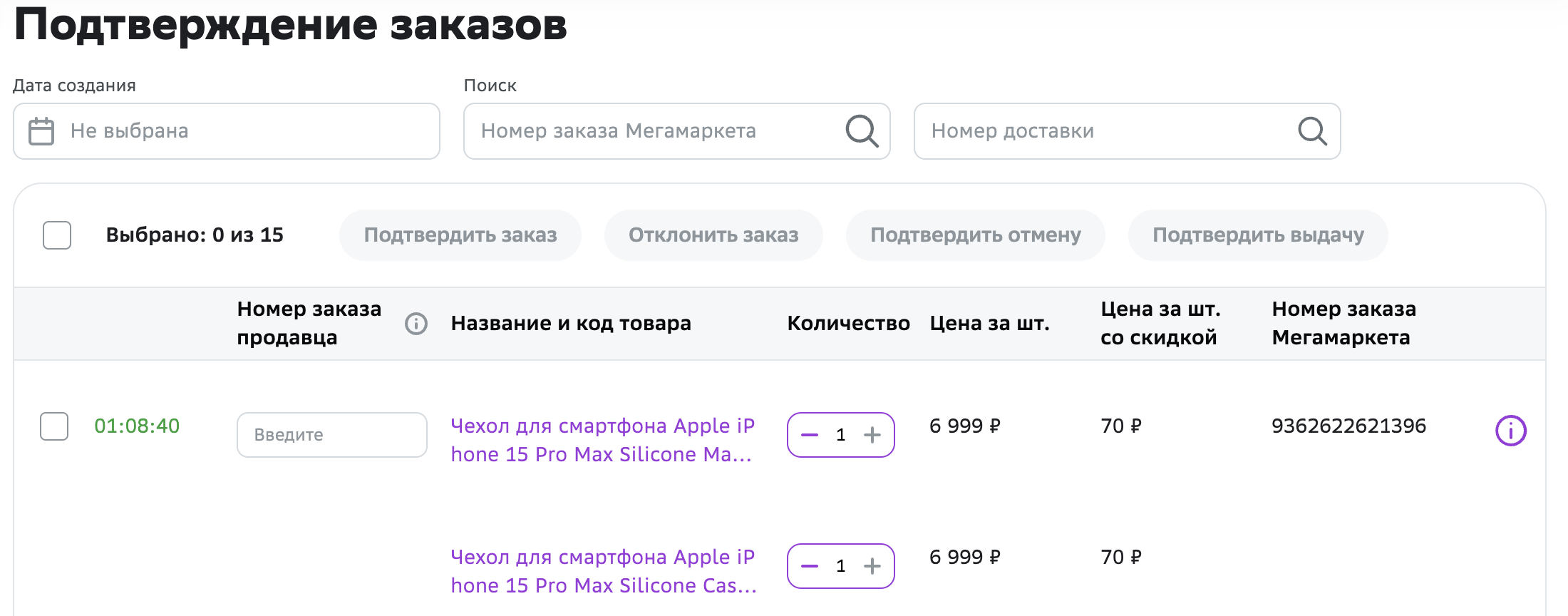The height and width of the screenshot is (616, 1568).
Task: Click the info icon beside Номер заказа продавца
Action: tap(416, 324)
